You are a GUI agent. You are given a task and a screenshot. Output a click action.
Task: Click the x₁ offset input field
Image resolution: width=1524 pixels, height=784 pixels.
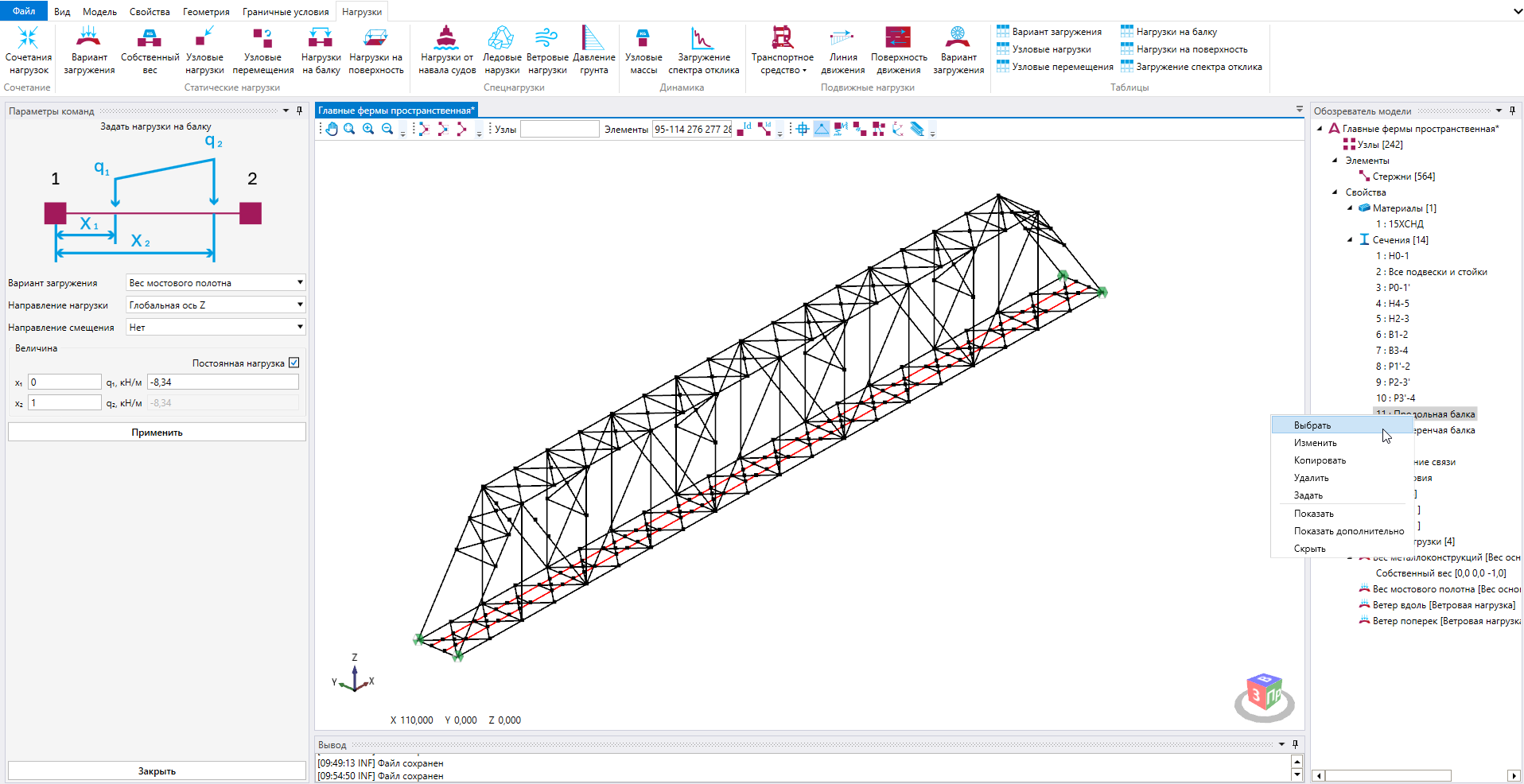[x=64, y=382]
